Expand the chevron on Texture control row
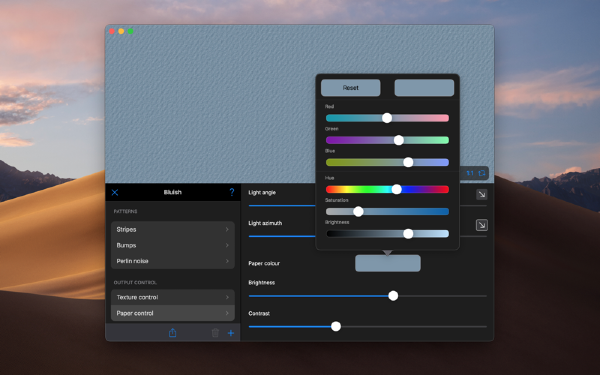Viewport: 600px width, 375px height. click(227, 297)
